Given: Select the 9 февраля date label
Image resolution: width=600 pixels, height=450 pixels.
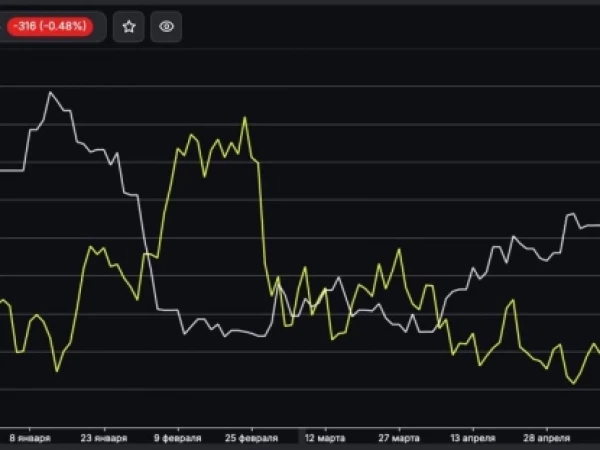Looking at the screenshot, I should [x=178, y=438].
